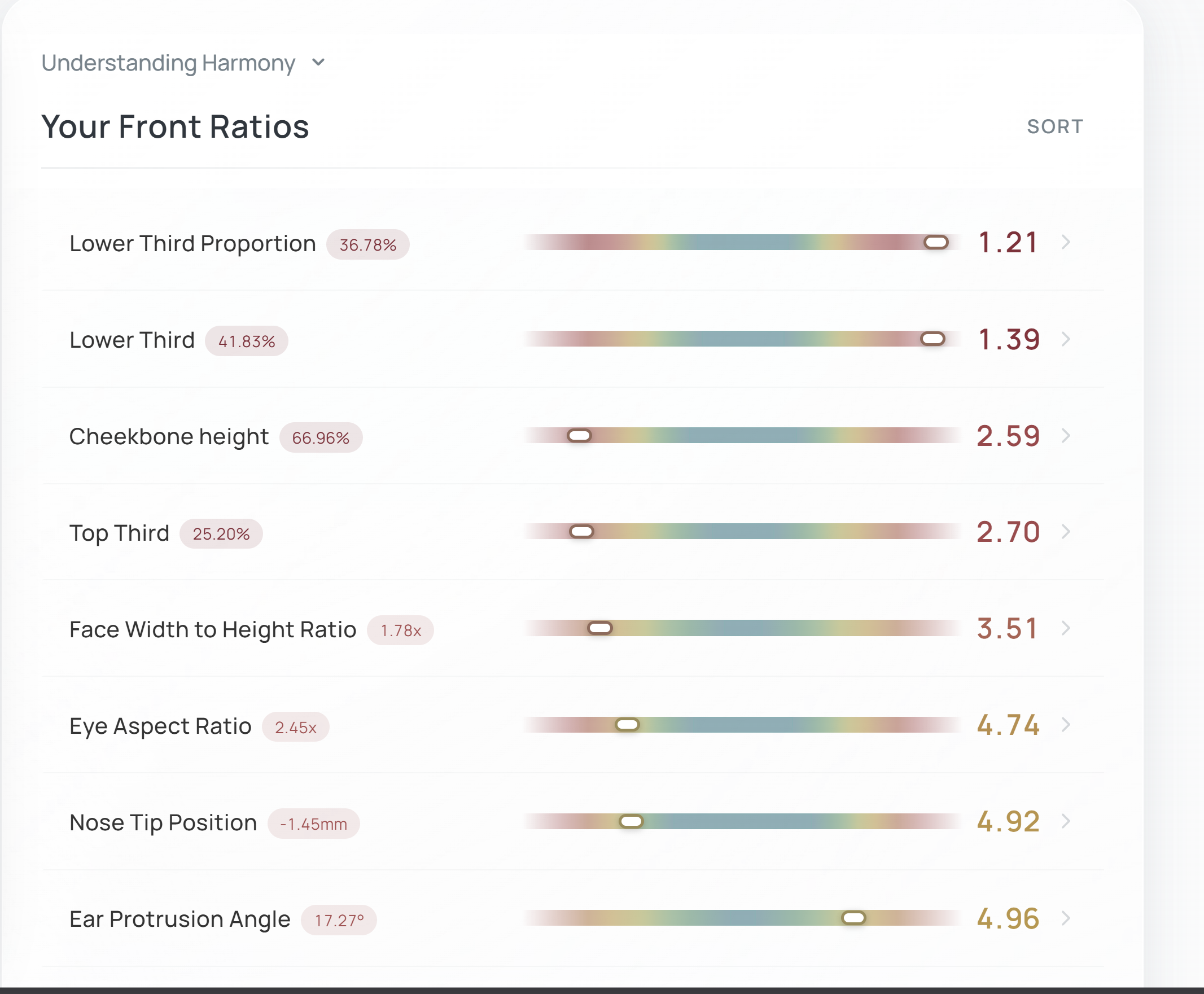Viewport: 1204px width, 994px height.
Task: Click the Ear Protrusion Angle slider handle
Action: 853,918
